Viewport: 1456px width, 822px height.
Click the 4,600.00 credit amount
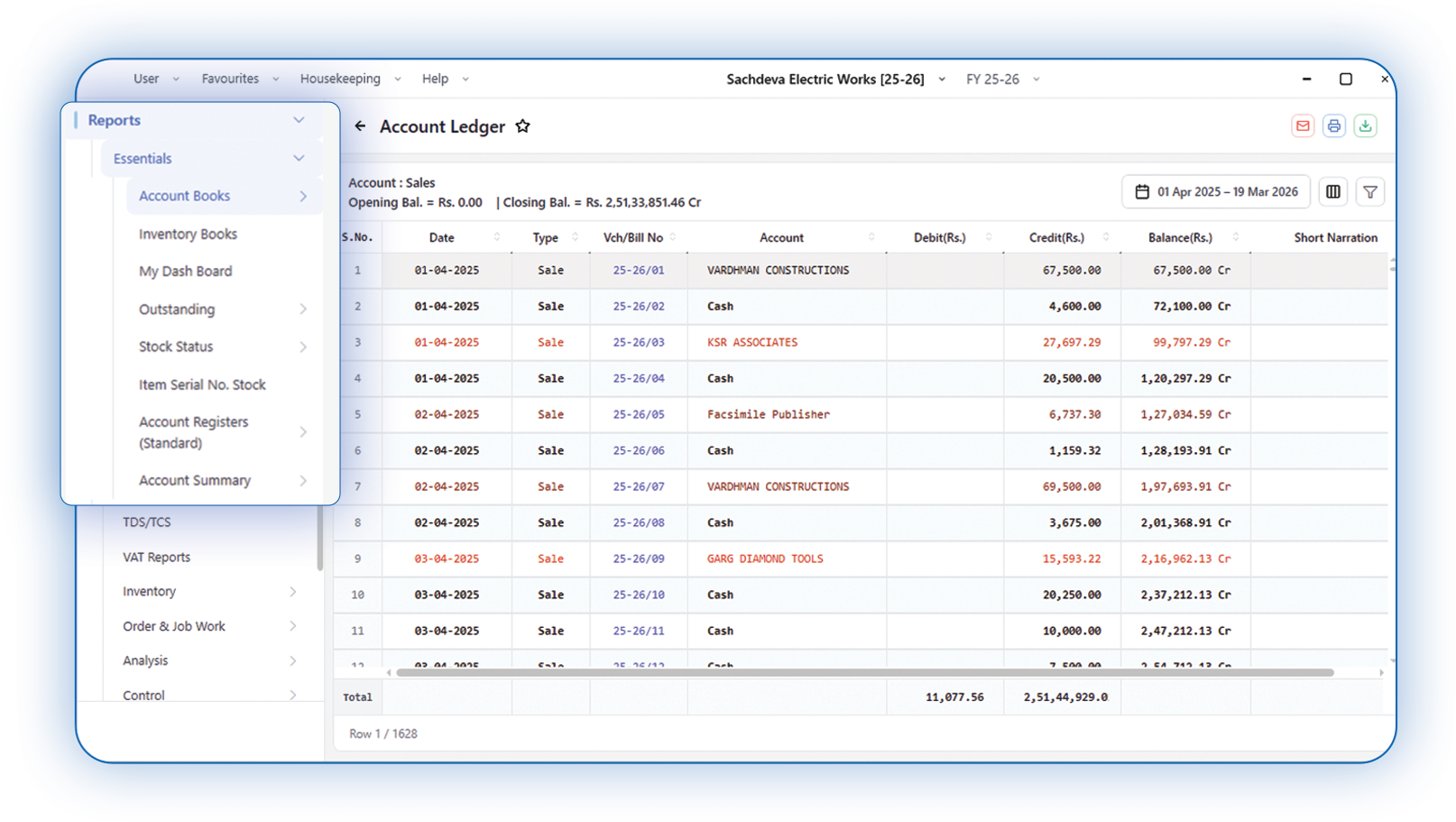pos(1074,306)
